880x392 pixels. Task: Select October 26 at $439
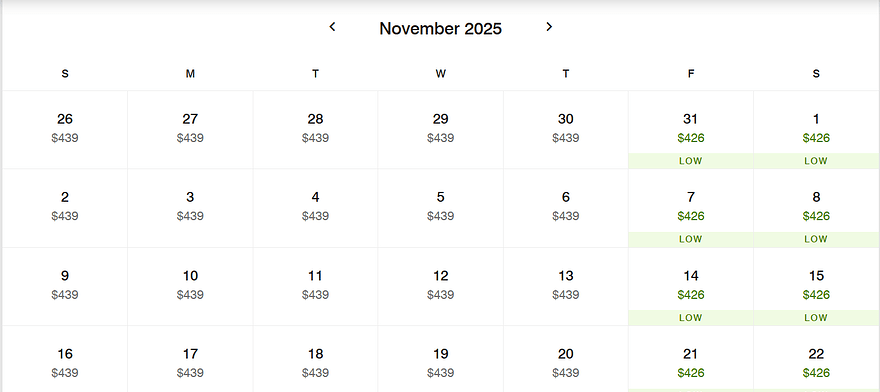click(x=65, y=130)
